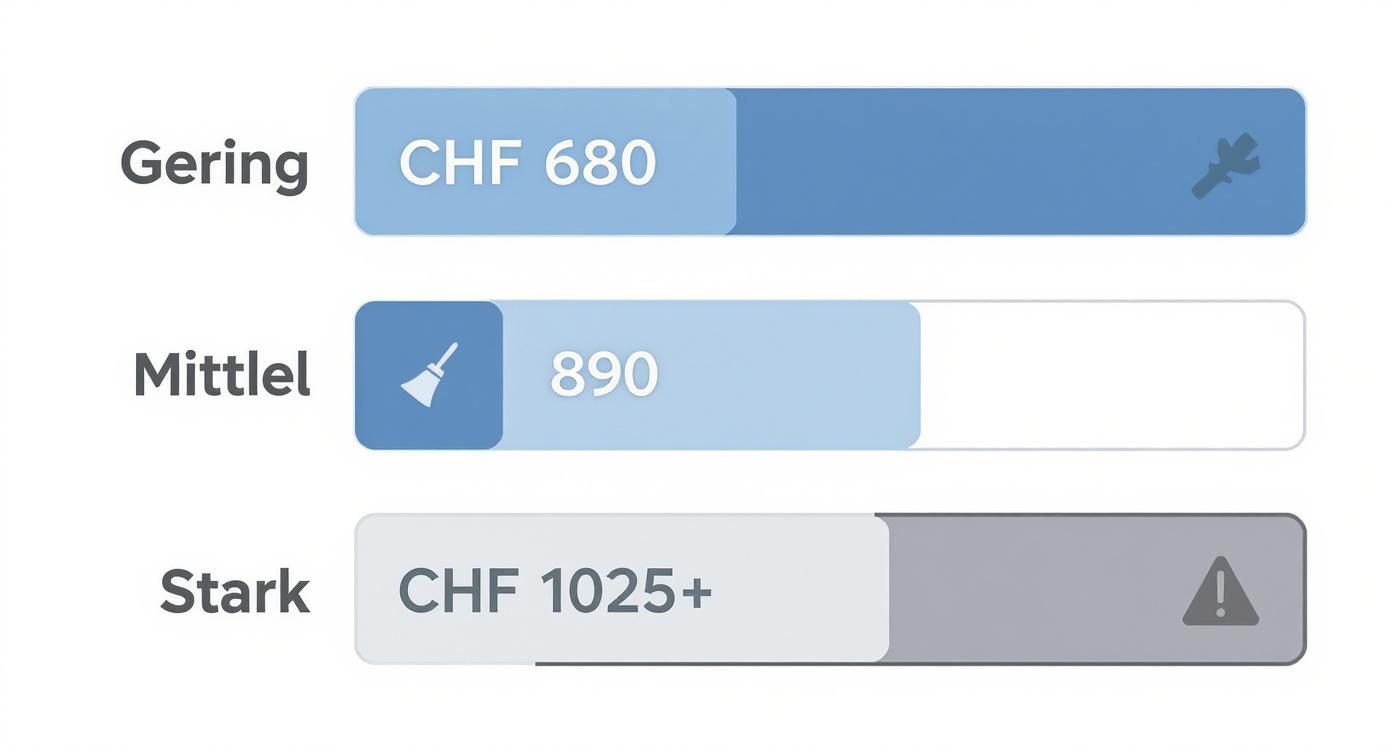Click the empty white area of Mittel bar
Viewport: 1392px width, 752px height.
[x=1110, y=375]
